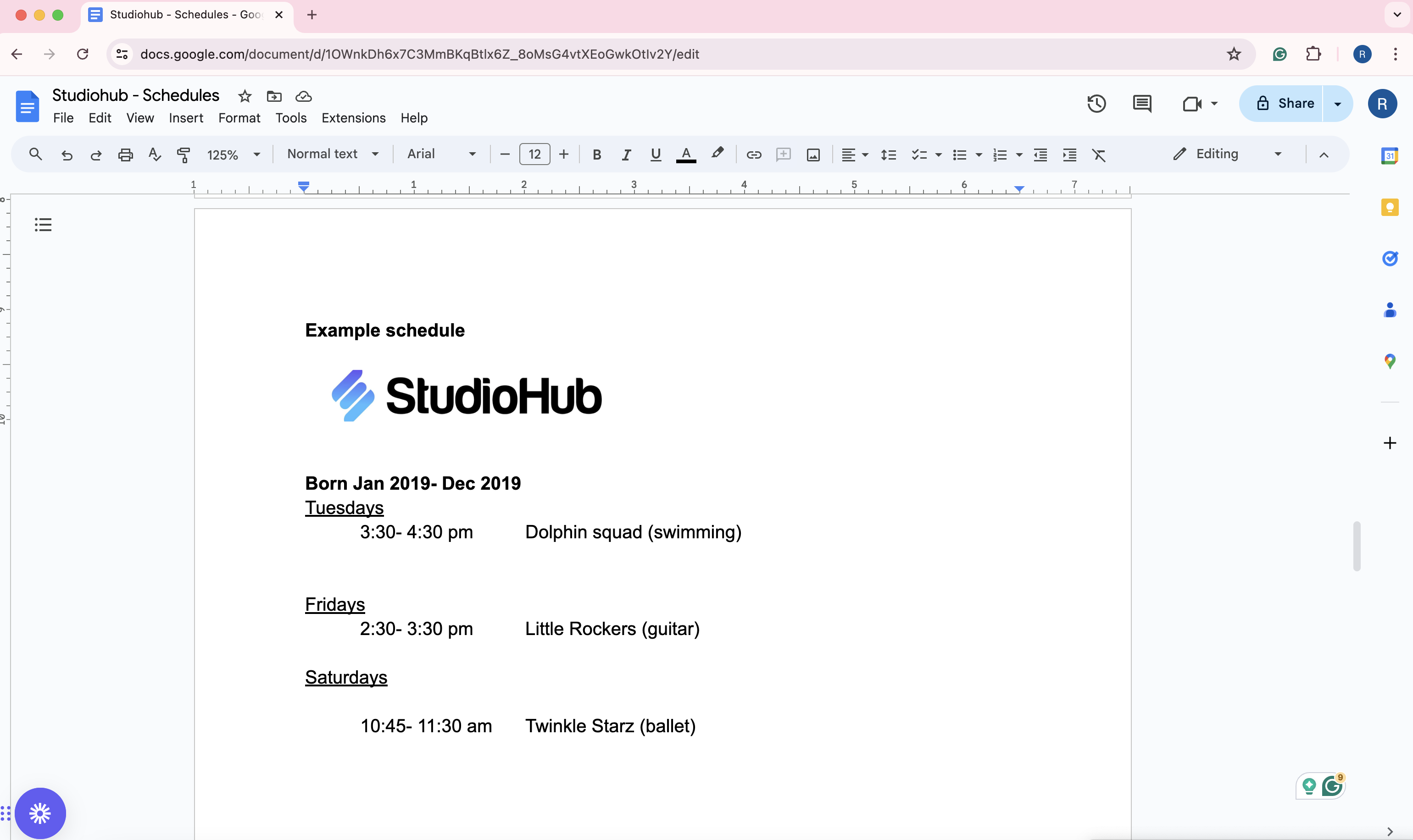Image resolution: width=1413 pixels, height=840 pixels.
Task: Increase font size with plus button
Action: click(x=563, y=154)
